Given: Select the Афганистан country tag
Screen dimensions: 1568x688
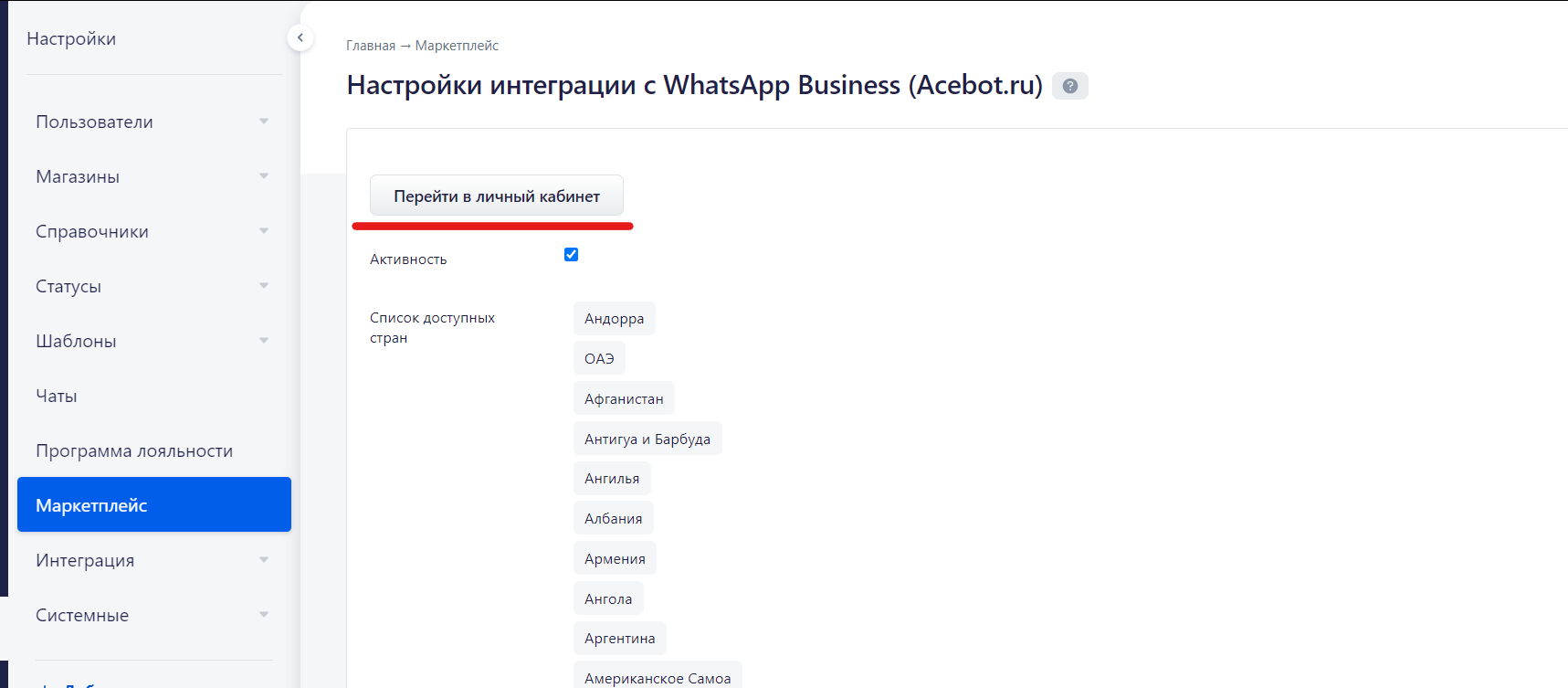Looking at the screenshot, I should [x=624, y=398].
